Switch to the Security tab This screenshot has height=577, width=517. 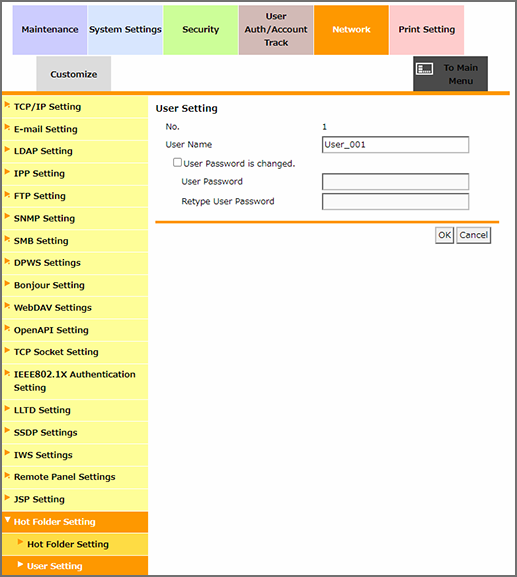tap(201, 30)
